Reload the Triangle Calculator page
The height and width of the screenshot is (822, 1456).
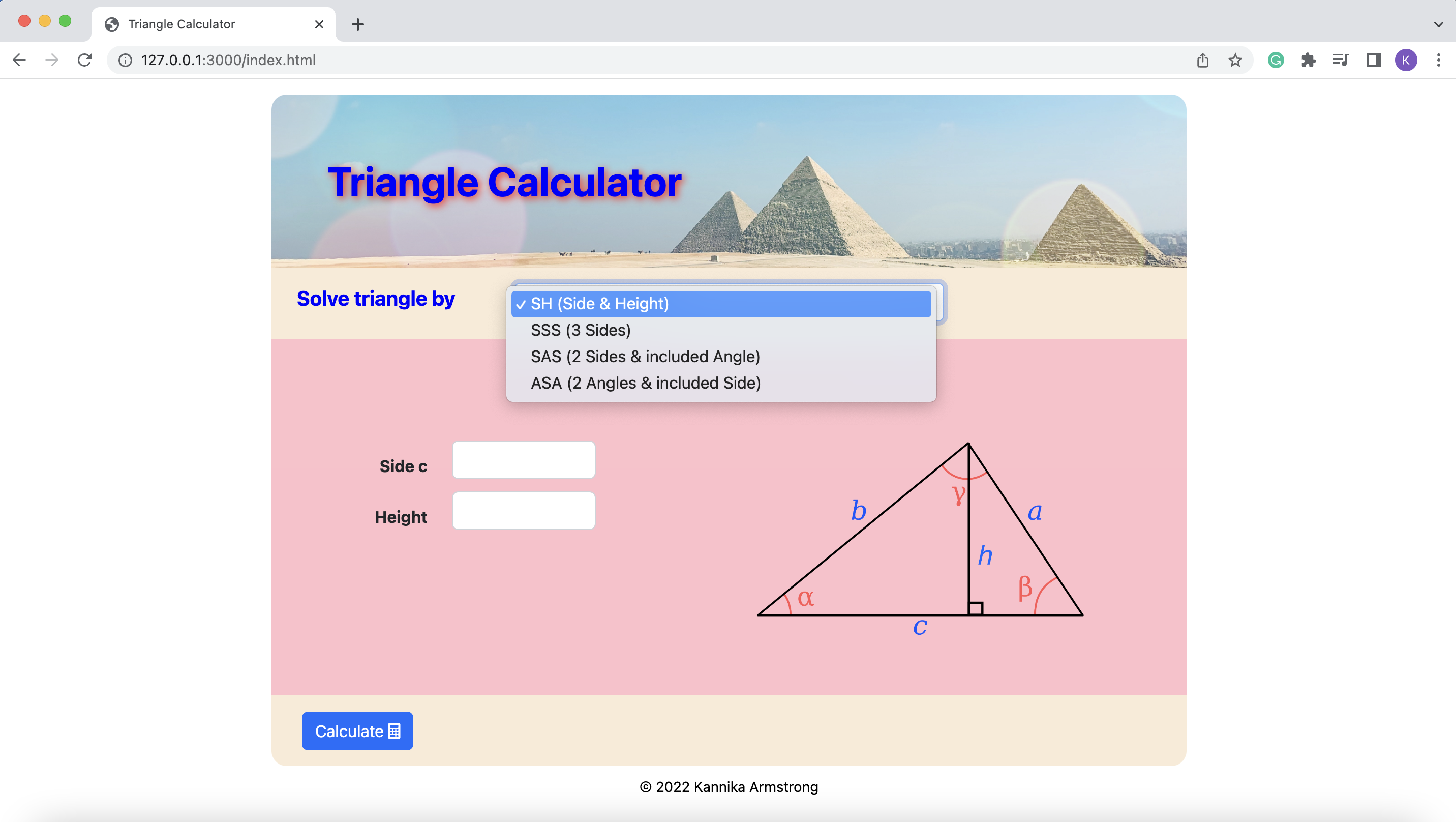click(85, 60)
